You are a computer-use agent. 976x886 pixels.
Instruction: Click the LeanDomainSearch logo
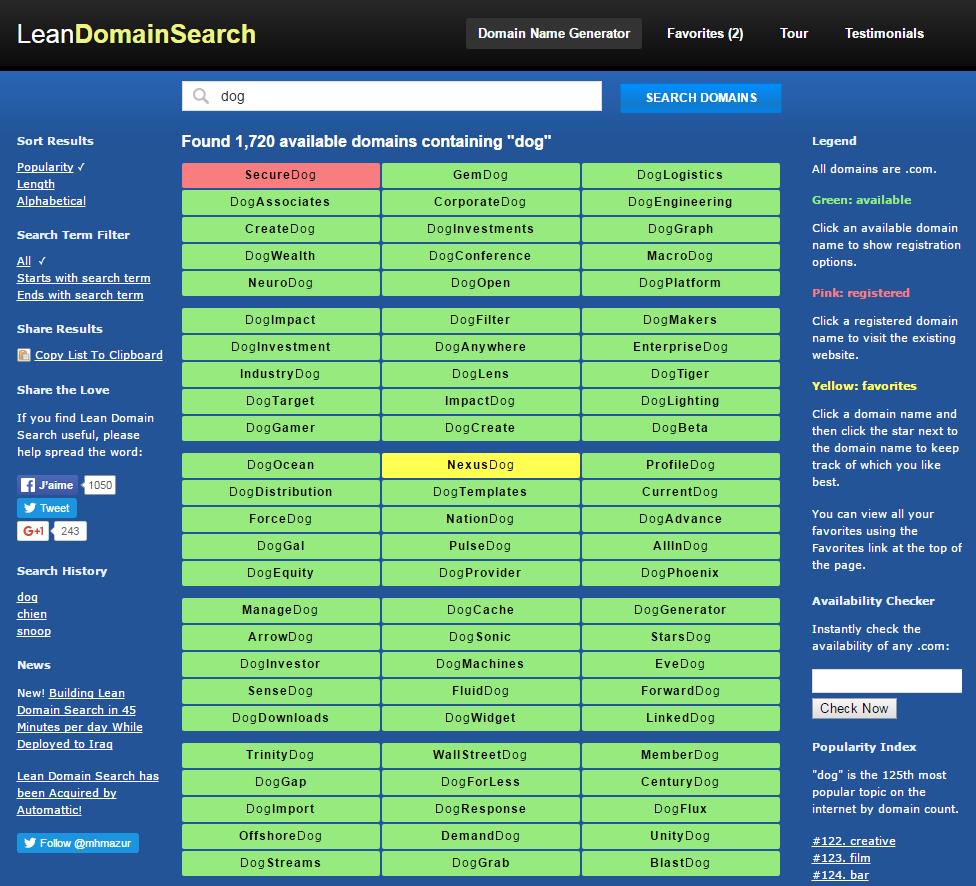136,34
